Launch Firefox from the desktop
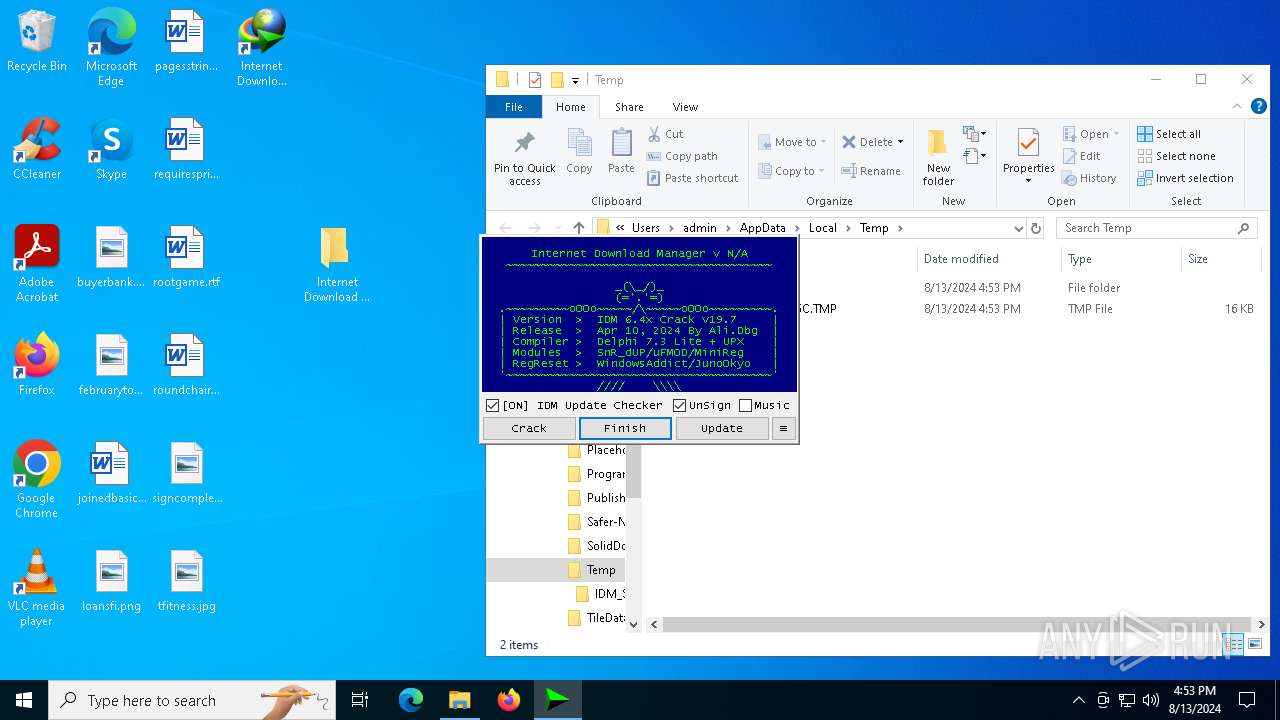The image size is (1280, 720). [37, 365]
